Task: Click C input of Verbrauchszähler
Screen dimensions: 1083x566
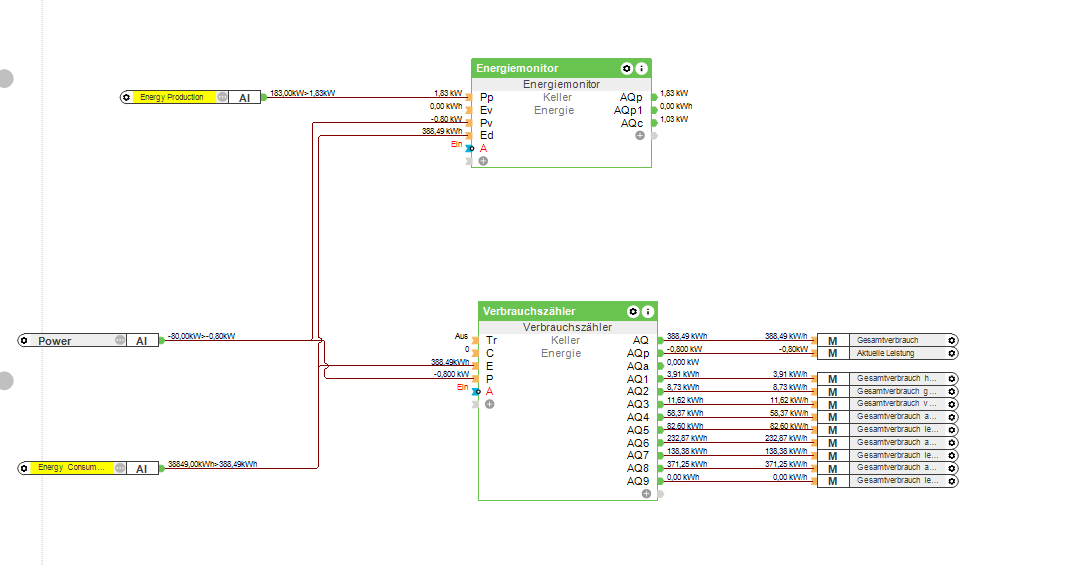Action: (x=490, y=353)
